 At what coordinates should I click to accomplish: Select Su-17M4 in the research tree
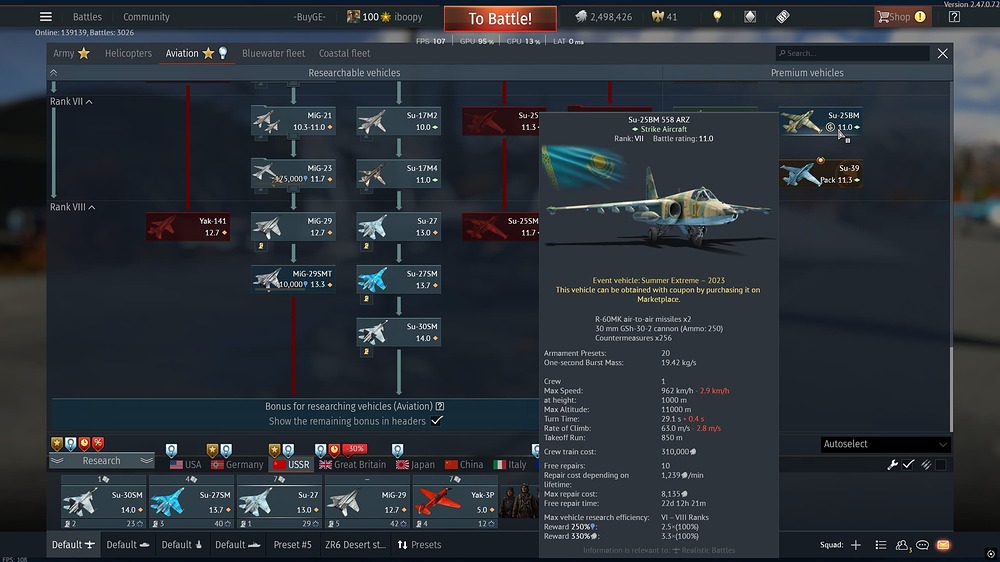(399, 174)
